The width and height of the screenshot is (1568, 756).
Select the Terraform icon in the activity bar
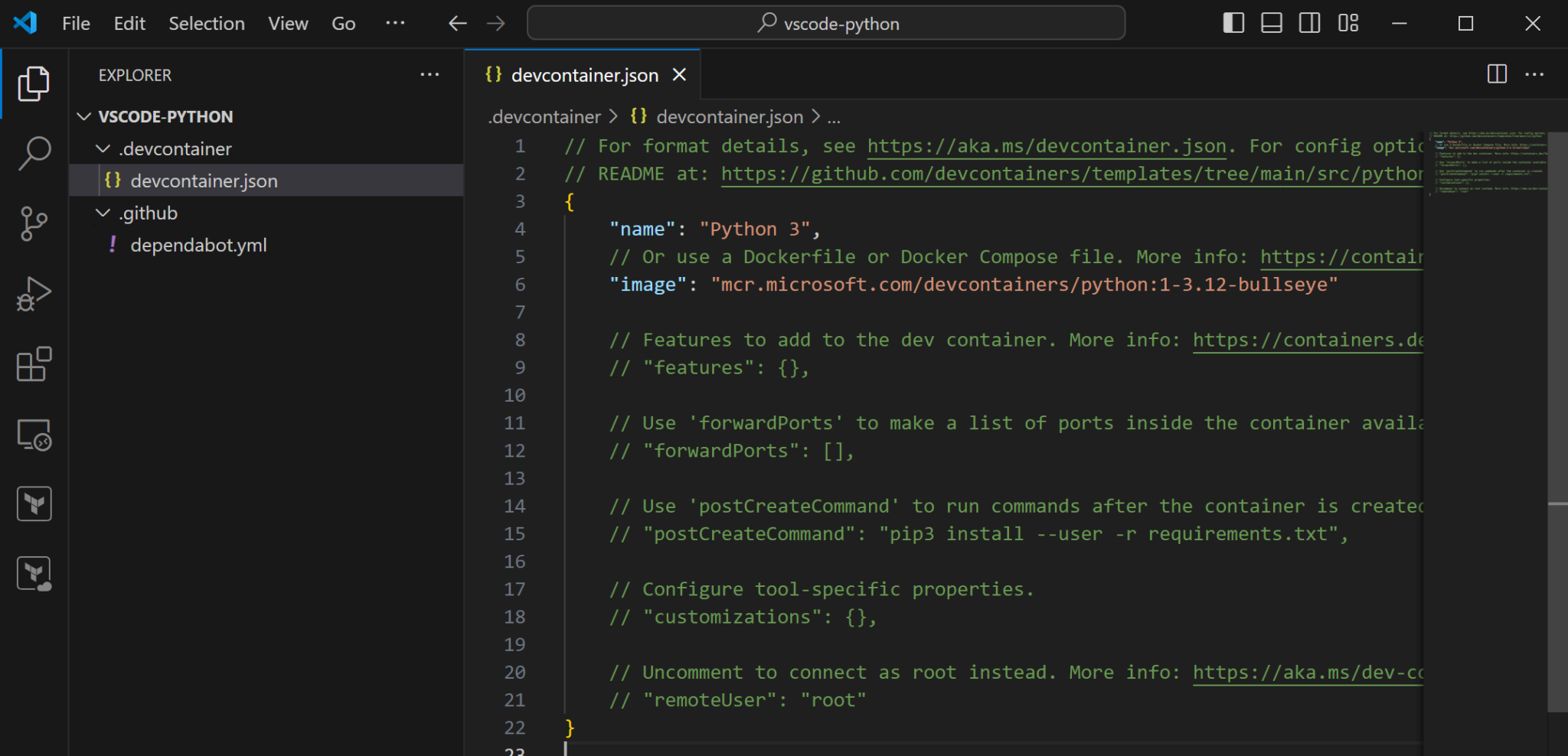click(x=34, y=503)
